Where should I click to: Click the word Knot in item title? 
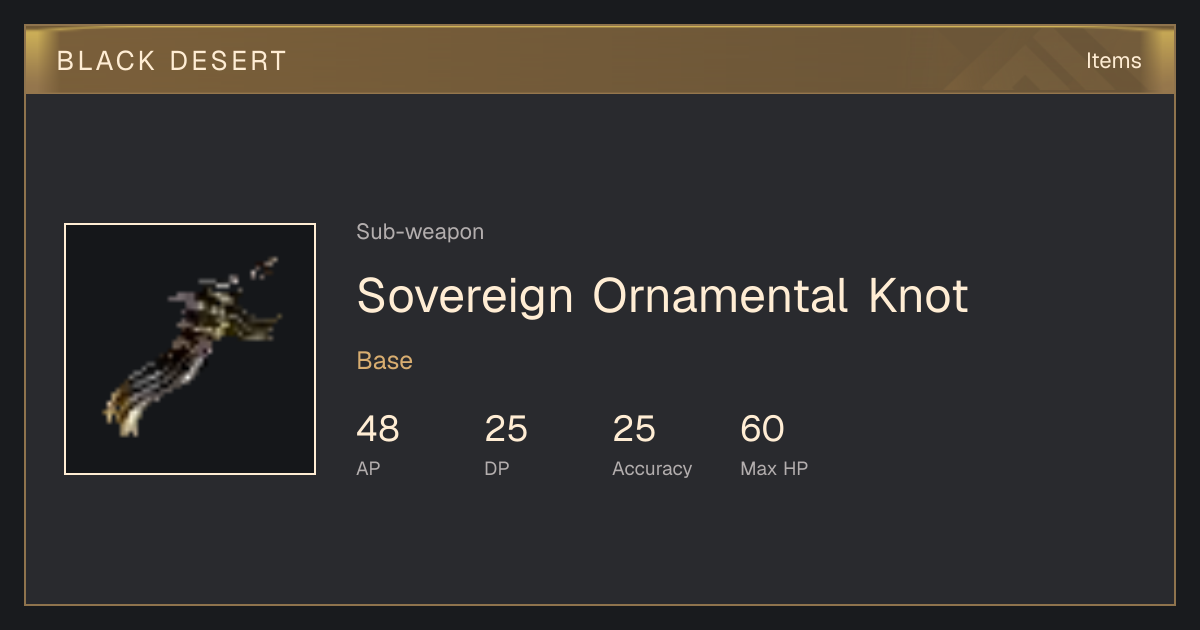click(919, 296)
